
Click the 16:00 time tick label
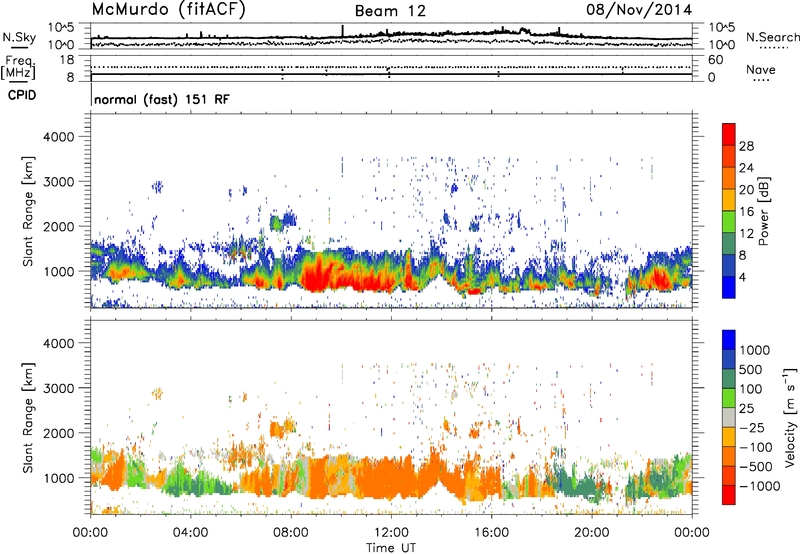click(x=491, y=533)
